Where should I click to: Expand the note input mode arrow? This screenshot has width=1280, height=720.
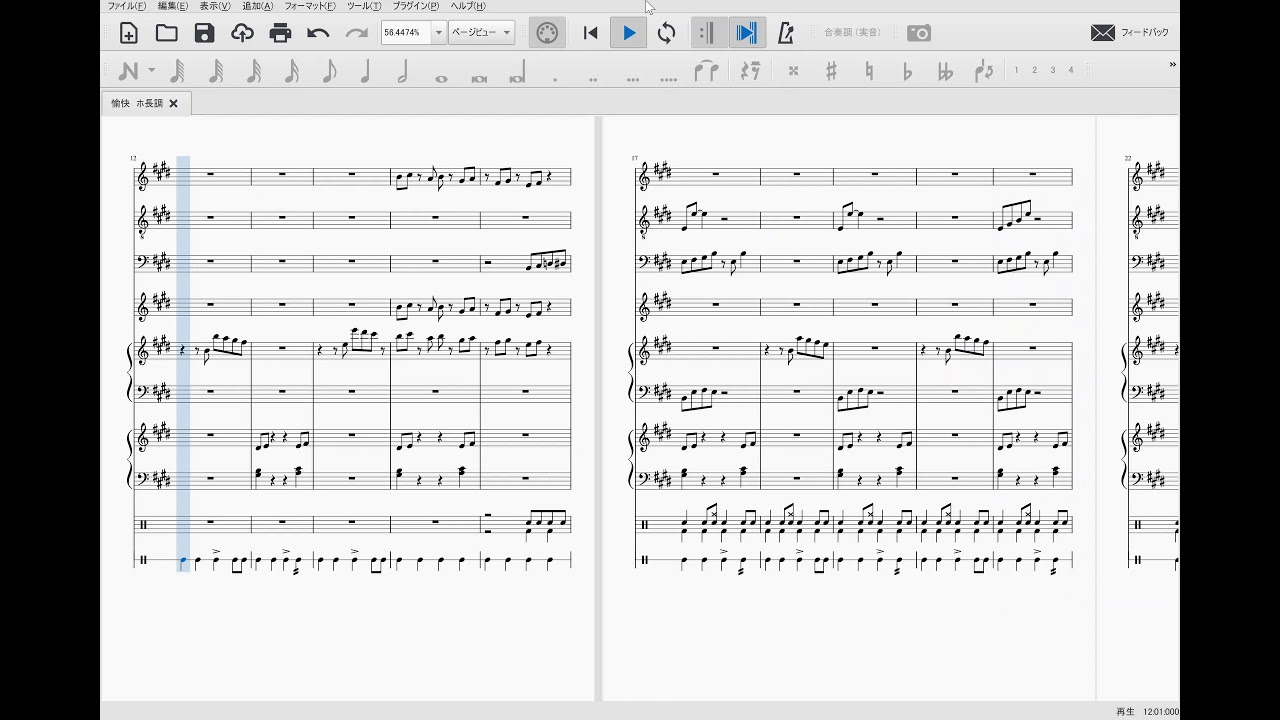(x=152, y=71)
